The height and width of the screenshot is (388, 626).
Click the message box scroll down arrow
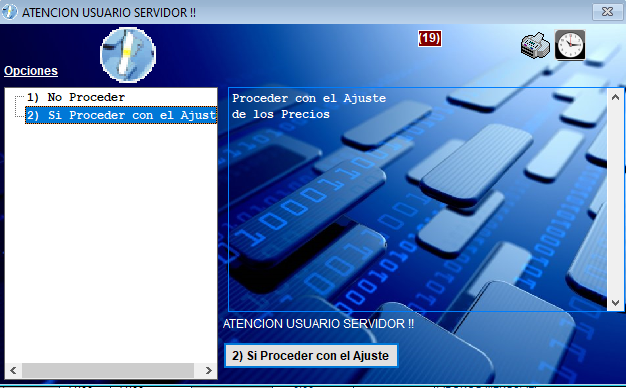[x=615, y=303]
